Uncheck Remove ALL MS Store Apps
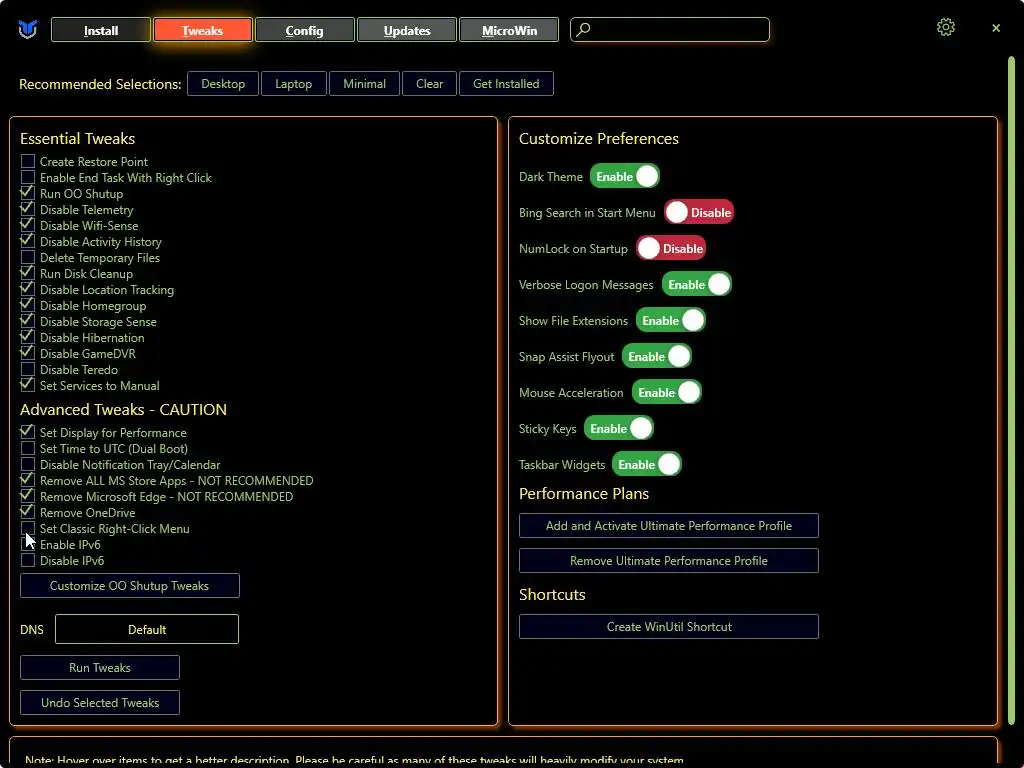Image resolution: width=1024 pixels, height=768 pixels. (27, 481)
